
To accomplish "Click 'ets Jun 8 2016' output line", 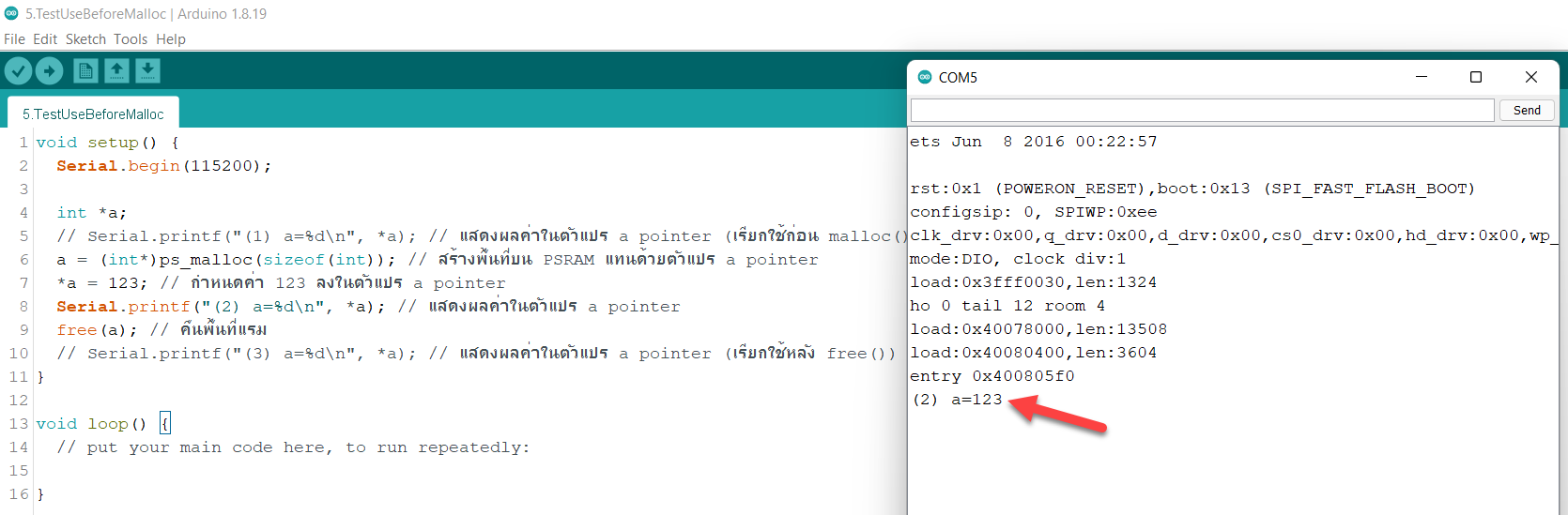I will [1034, 142].
